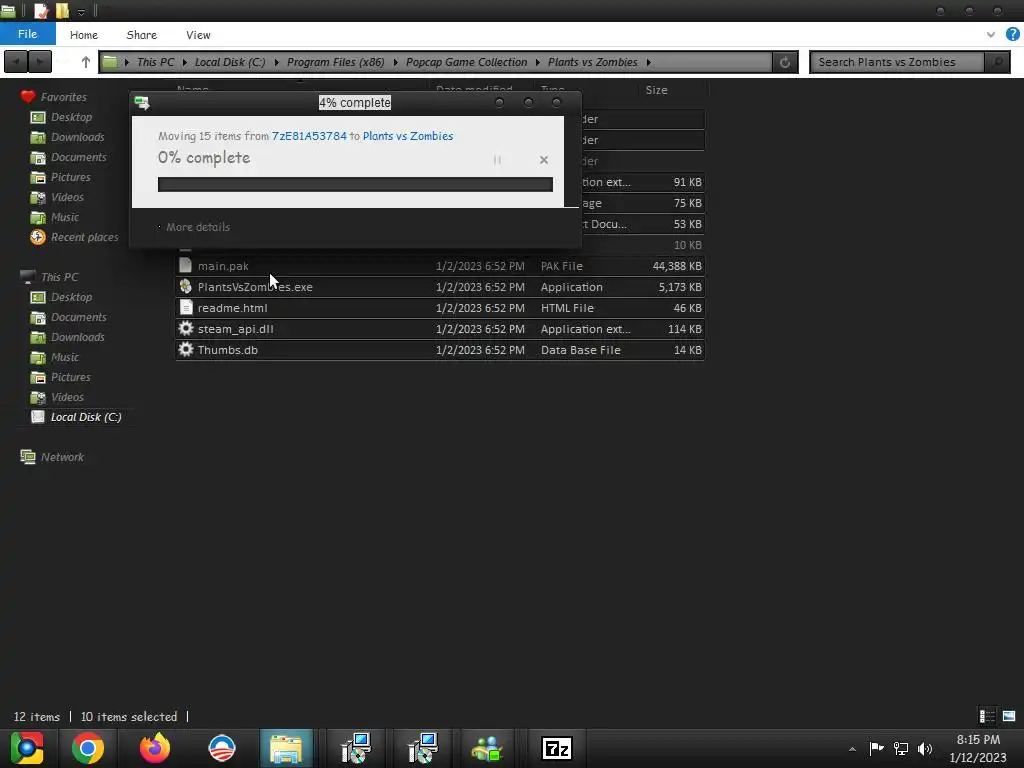The height and width of the screenshot is (768, 1024).
Task: Click the search magnifier icon
Action: [997, 62]
